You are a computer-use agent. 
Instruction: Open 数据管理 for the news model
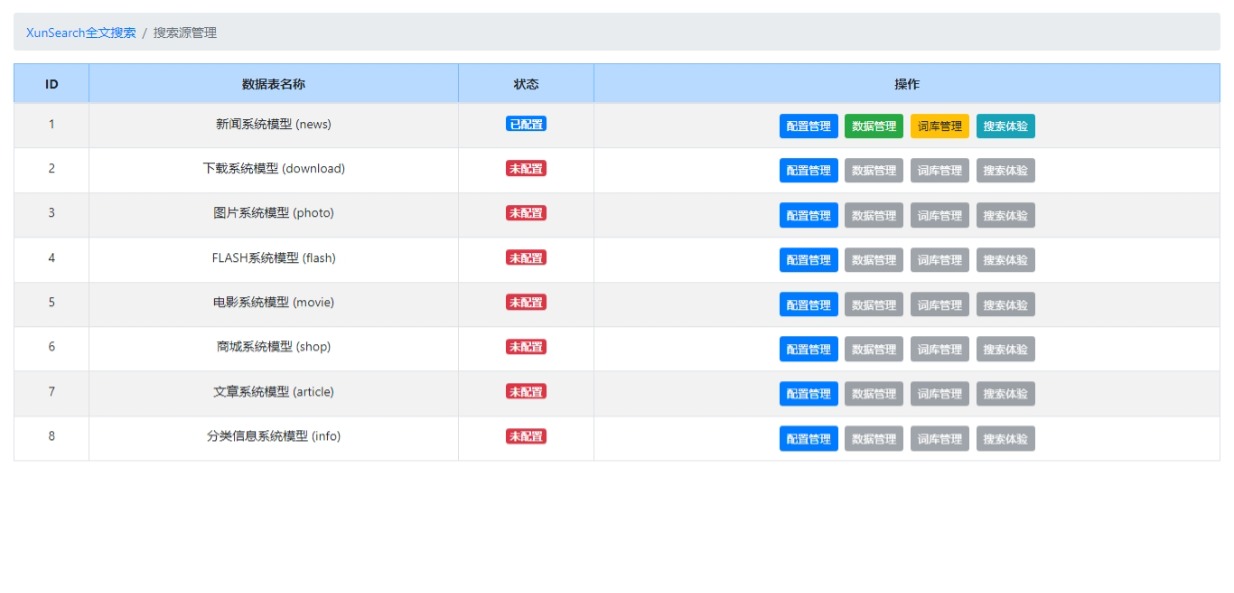pyautogui.click(x=874, y=126)
